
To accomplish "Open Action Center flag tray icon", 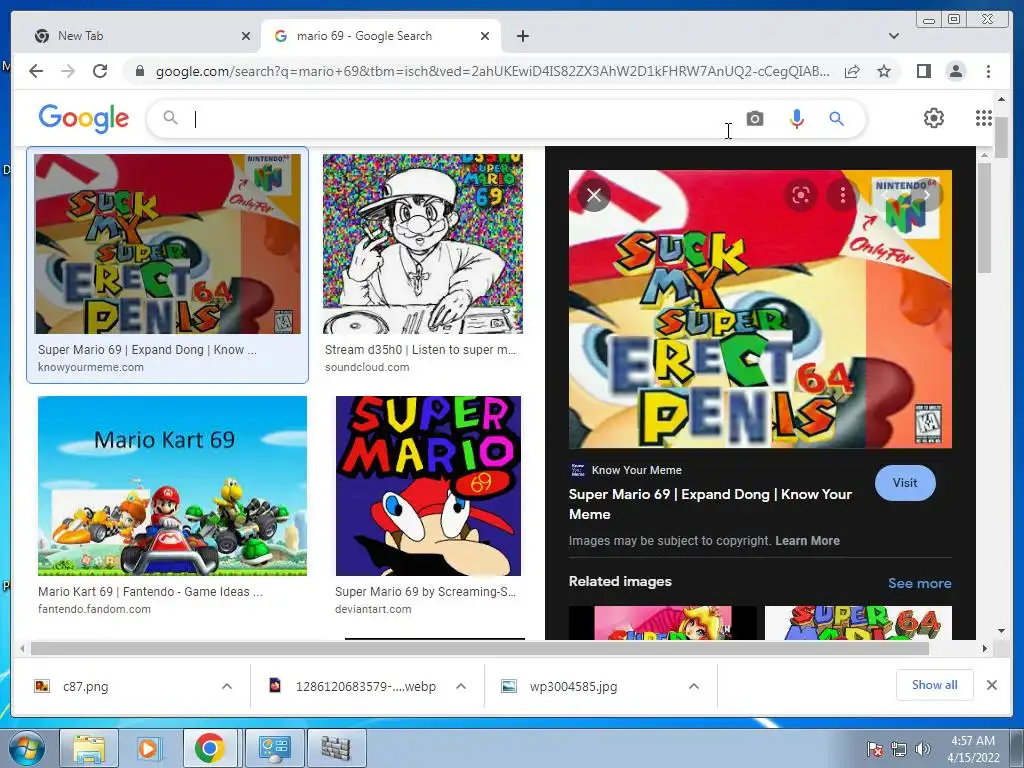I will (x=874, y=749).
